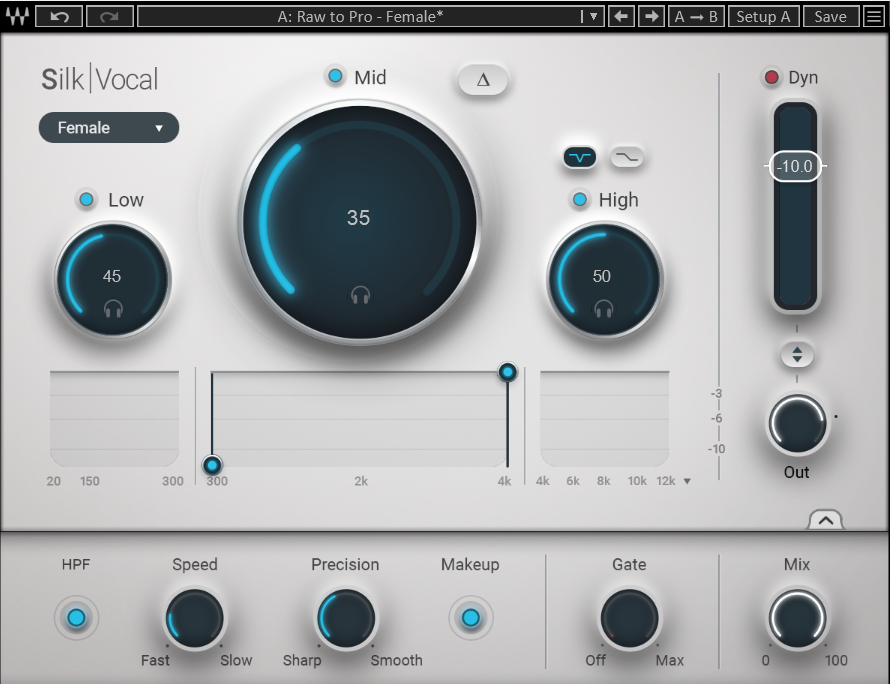Click the Dyn-Out link arrows icon

point(797,355)
